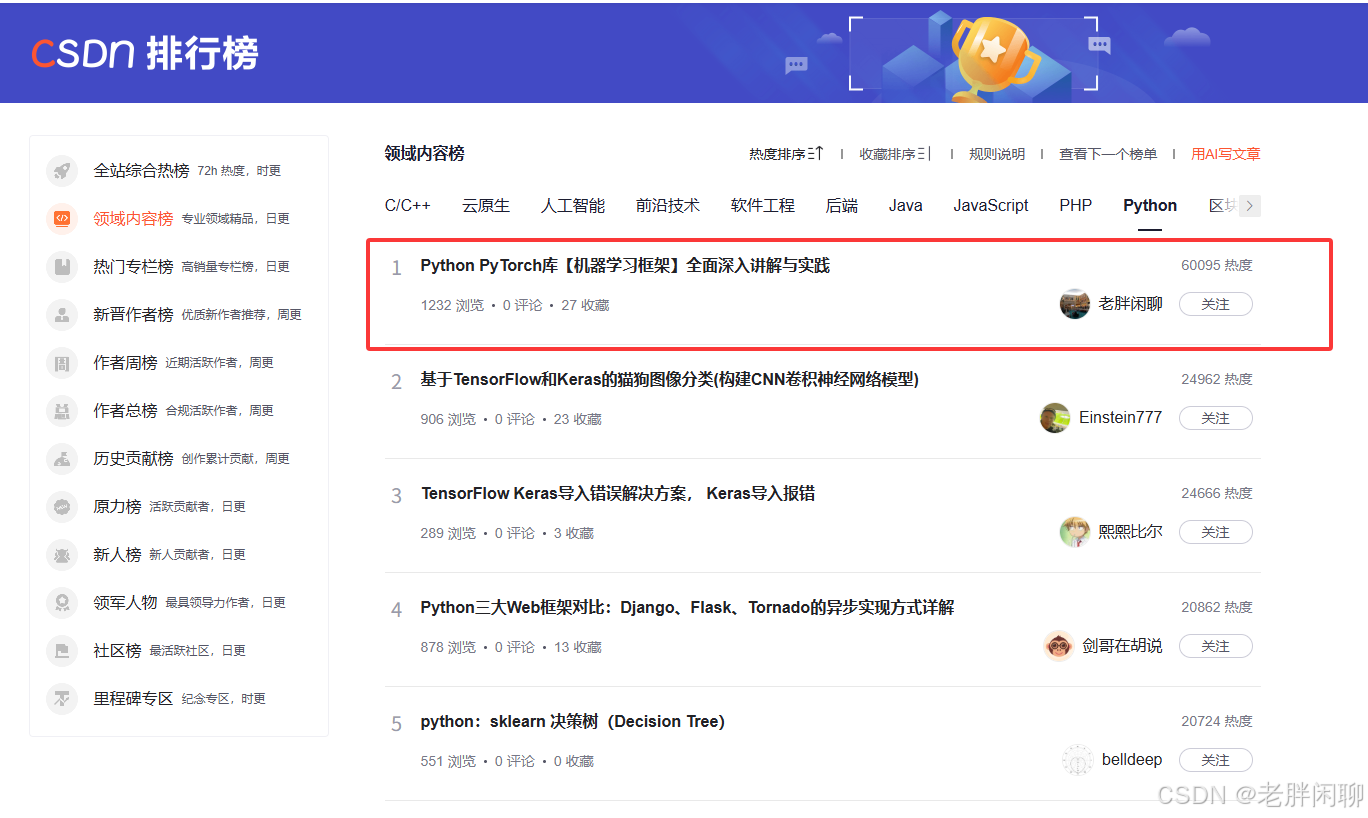Switch to the 软件工程 tab
The width and height of the screenshot is (1368, 818).
tap(763, 205)
